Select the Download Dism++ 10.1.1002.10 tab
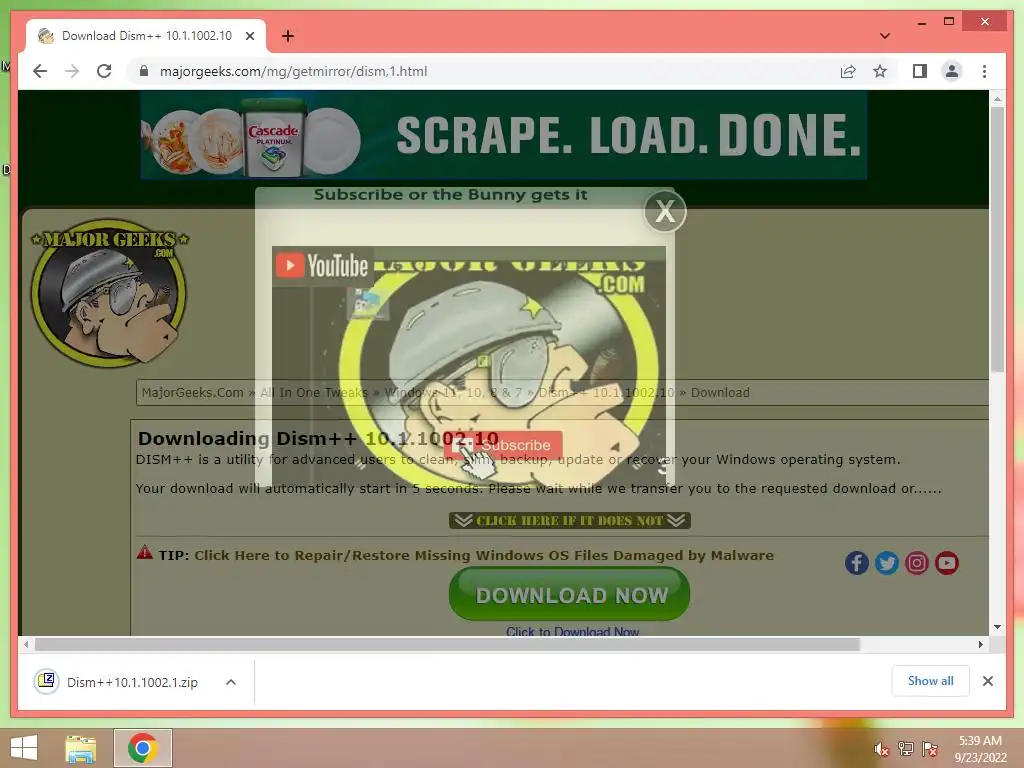 [146, 36]
